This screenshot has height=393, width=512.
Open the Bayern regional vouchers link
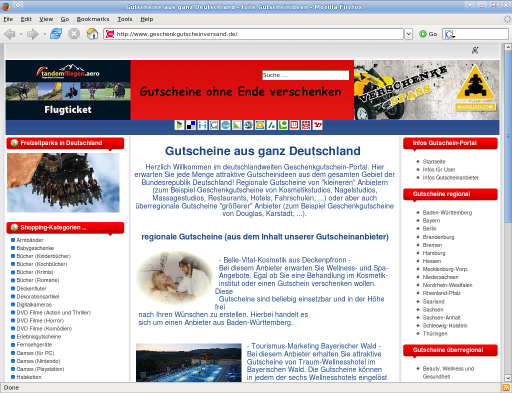coord(431,221)
